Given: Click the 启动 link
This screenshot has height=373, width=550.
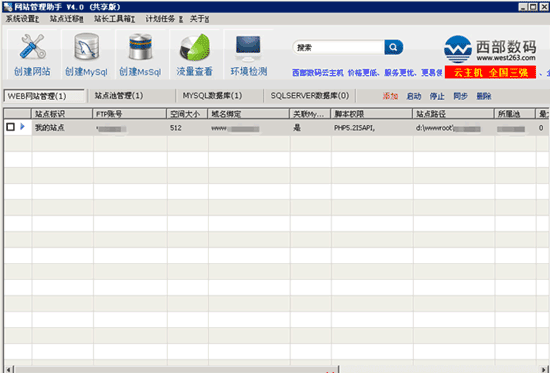Looking at the screenshot, I should [414, 96].
